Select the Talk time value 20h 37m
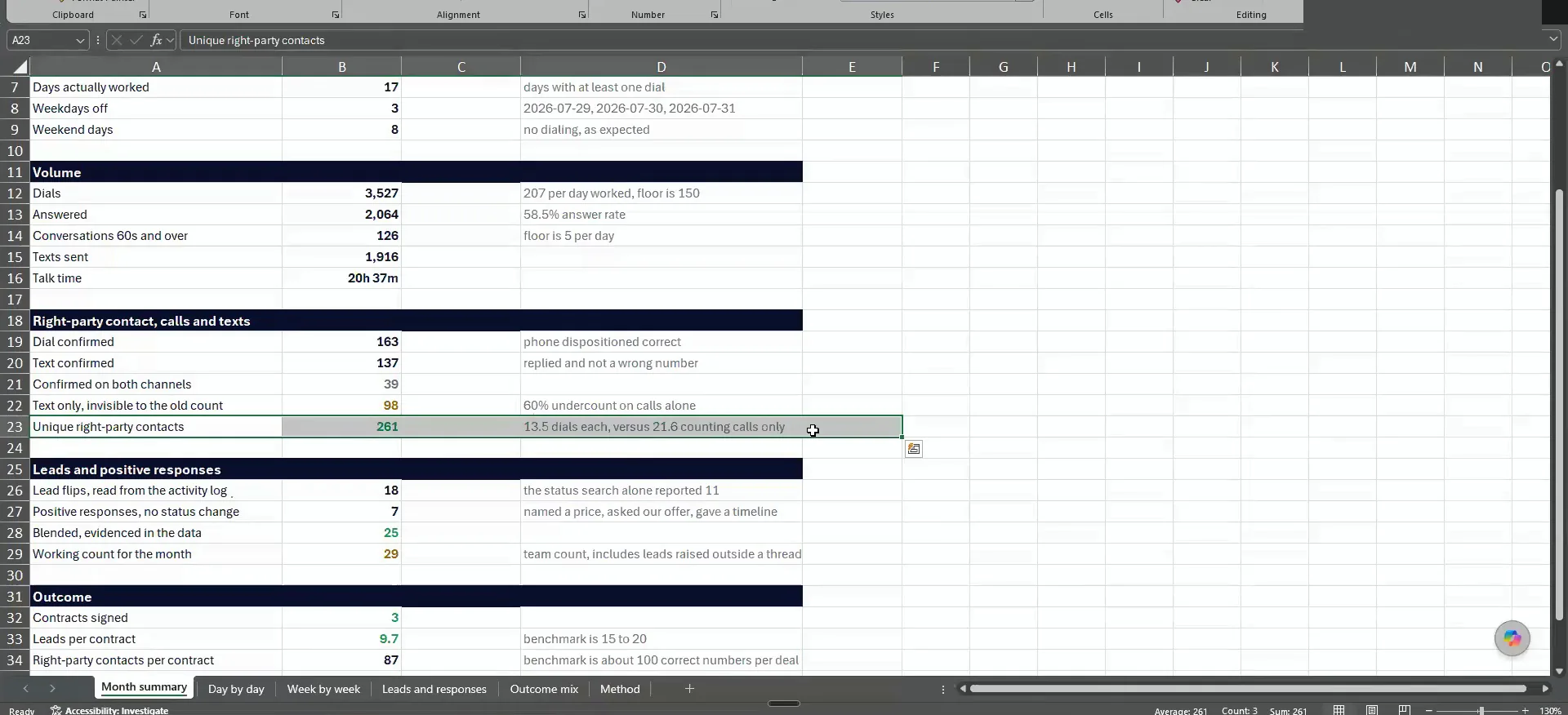 pyautogui.click(x=341, y=278)
